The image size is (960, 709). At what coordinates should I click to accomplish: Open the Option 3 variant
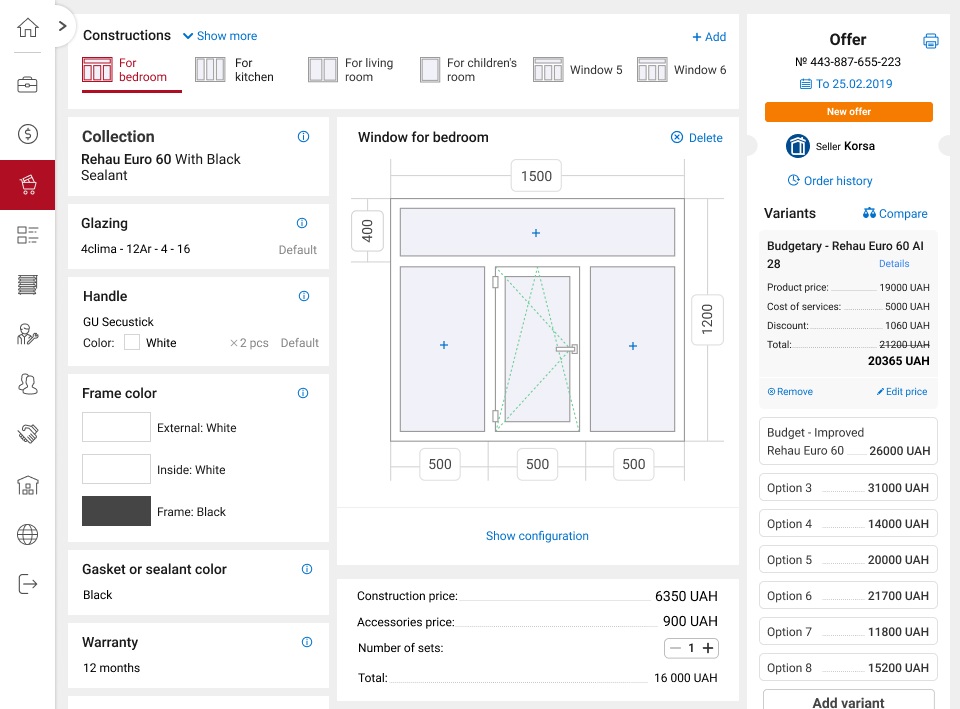tap(848, 488)
